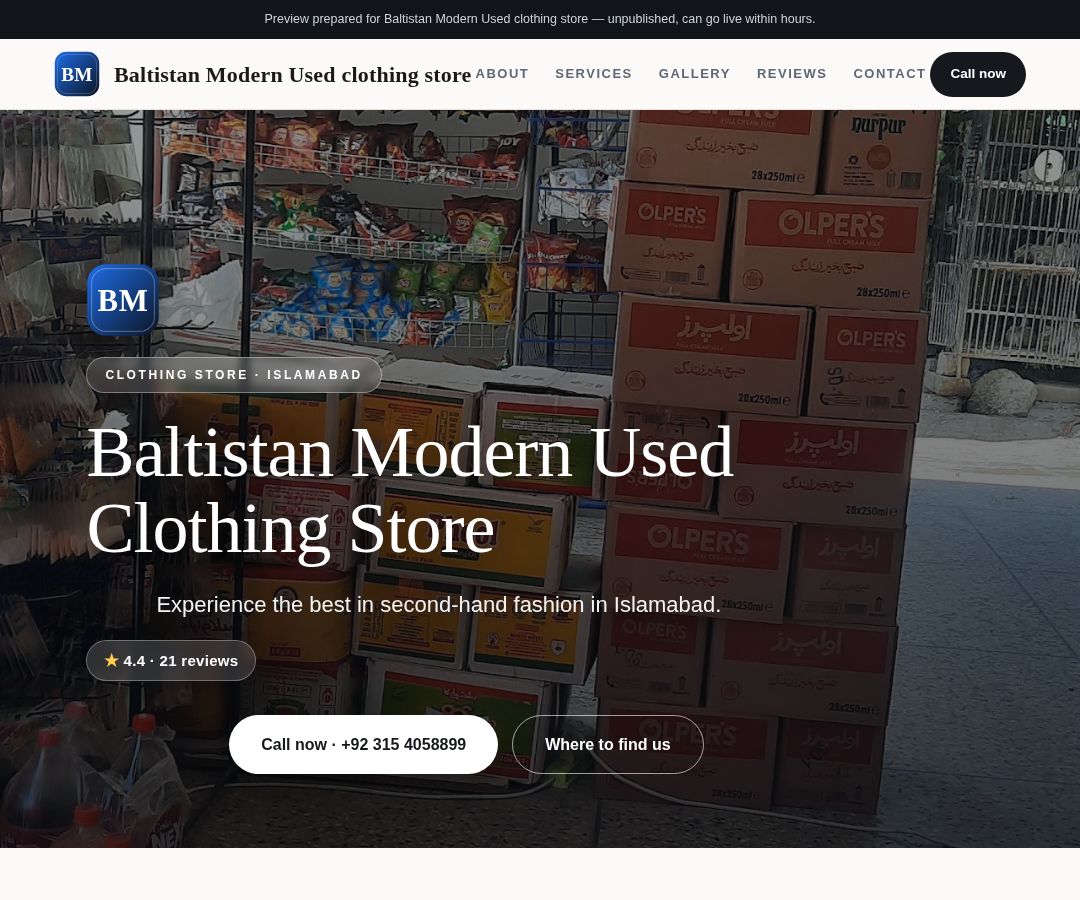The width and height of the screenshot is (1080, 900).
Task: Click the preview notice banner text
Action: click(539, 19)
